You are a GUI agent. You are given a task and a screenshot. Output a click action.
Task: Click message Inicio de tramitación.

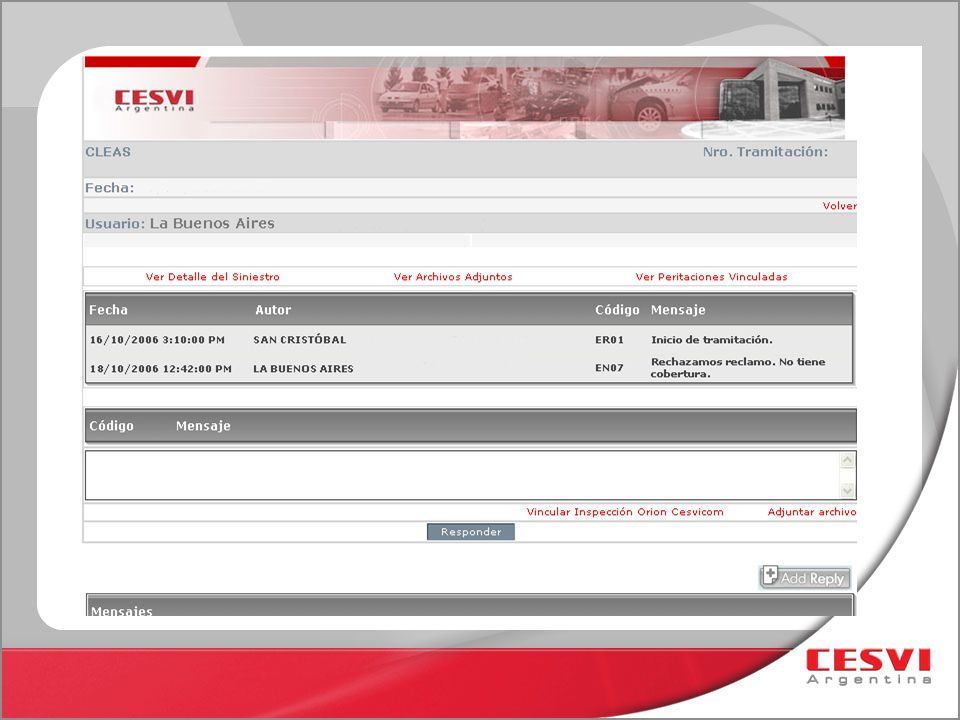point(711,340)
